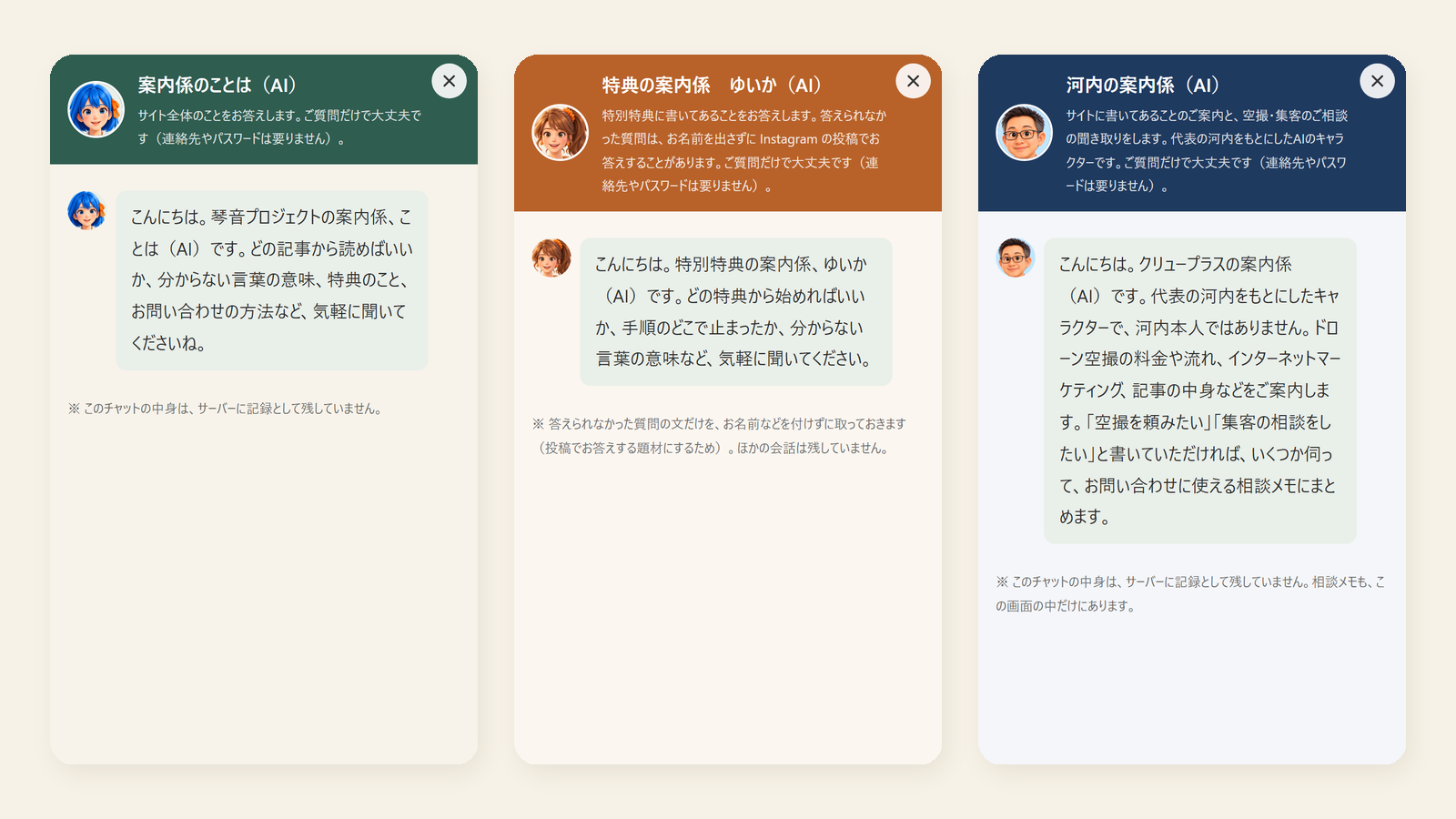Screen dimensions: 1456x819
Task: Close the 案内係のことは chat panel
Action: pyautogui.click(x=449, y=81)
